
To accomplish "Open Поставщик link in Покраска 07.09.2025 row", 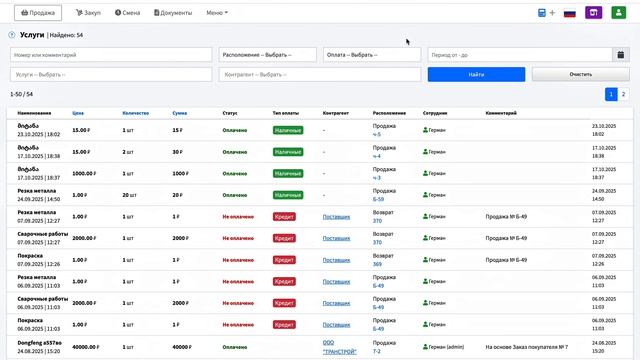I will point(336,260).
